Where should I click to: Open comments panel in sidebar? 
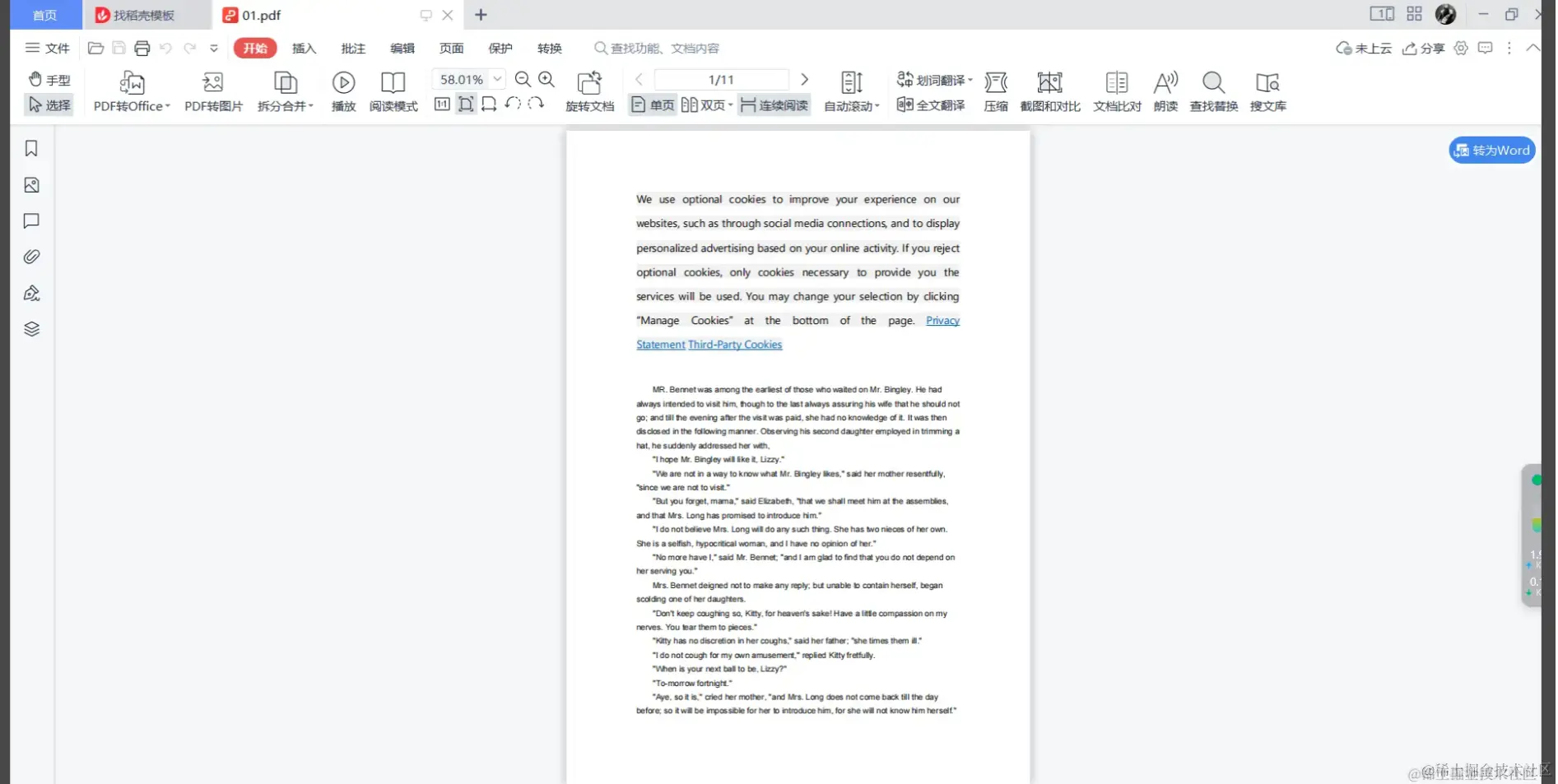[31, 221]
